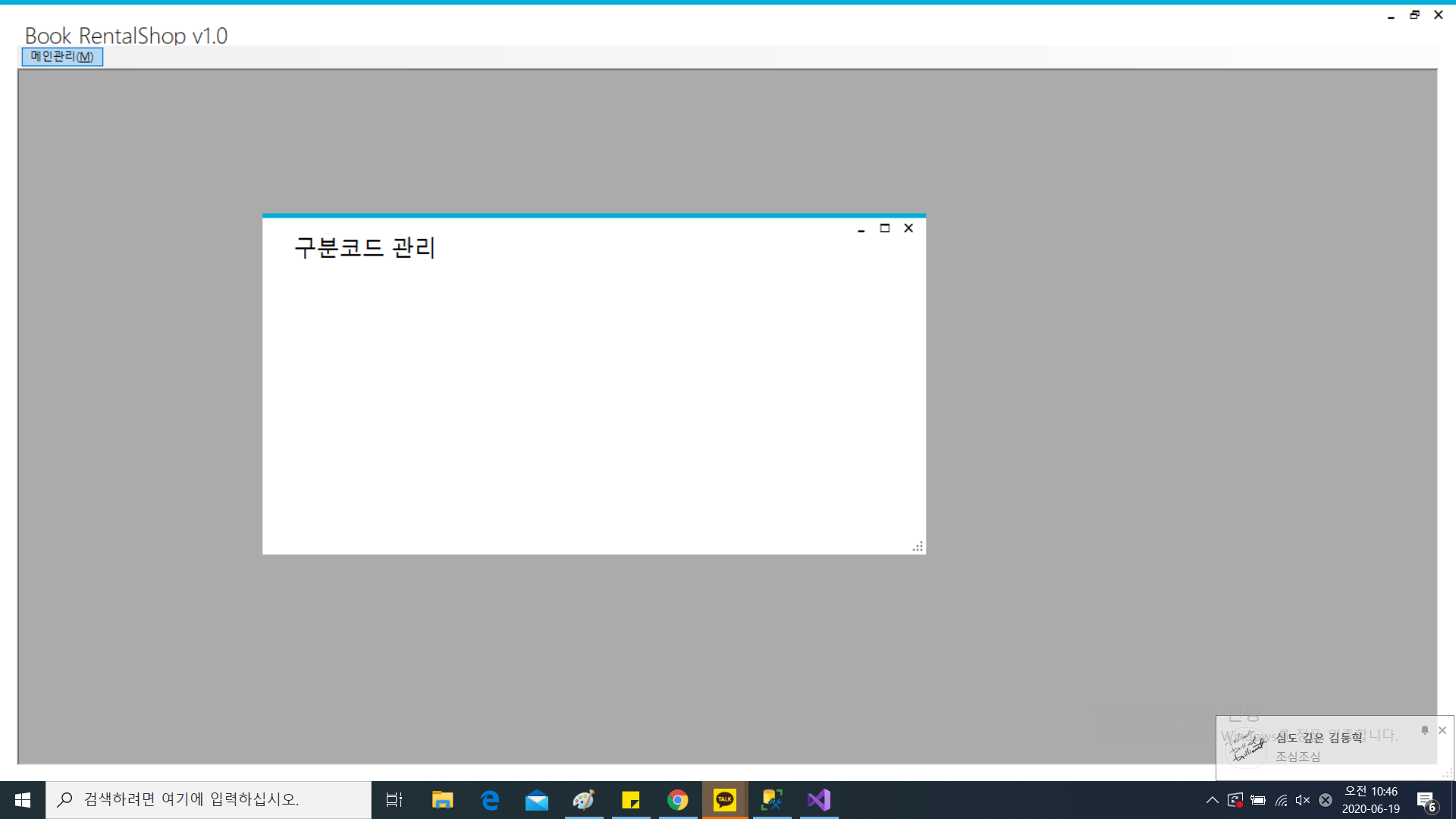
Task: Dismiss the KakaoTalk notification popup
Action: coord(1442,730)
